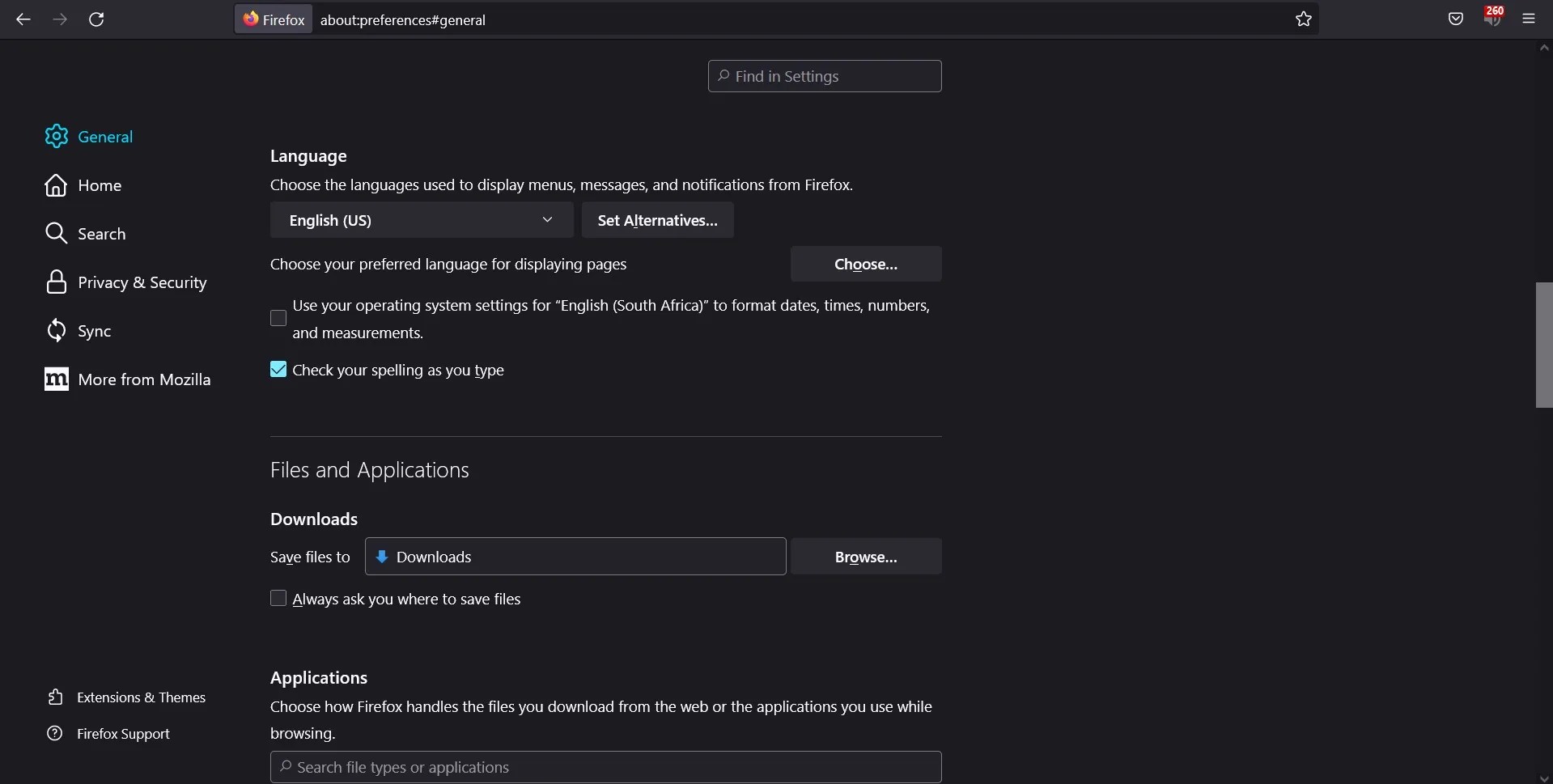The height and width of the screenshot is (784, 1553).
Task: Check use operating system settings for formatting
Action: click(x=278, y=318)
